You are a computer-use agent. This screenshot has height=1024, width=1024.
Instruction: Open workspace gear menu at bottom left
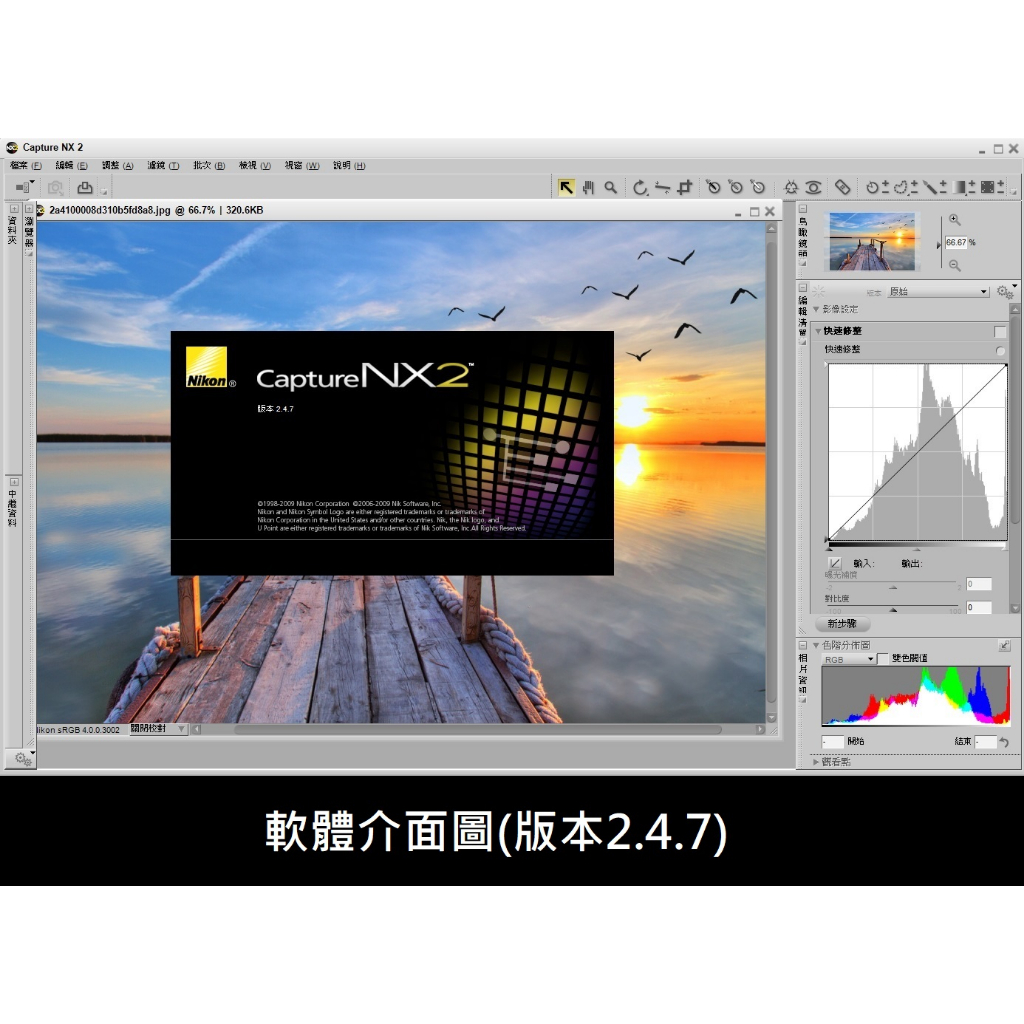pos(24,758)
